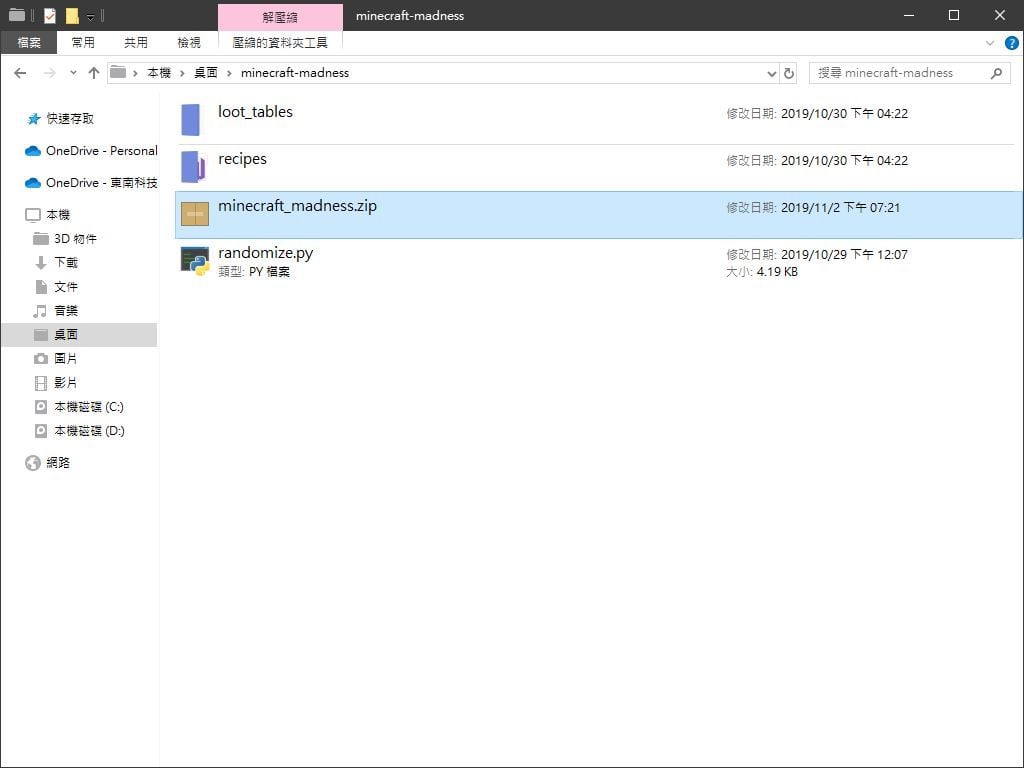Screen dimensions: 1024x768
Task: Click the 3D 物件 folder icon
Action: (40, 238)
